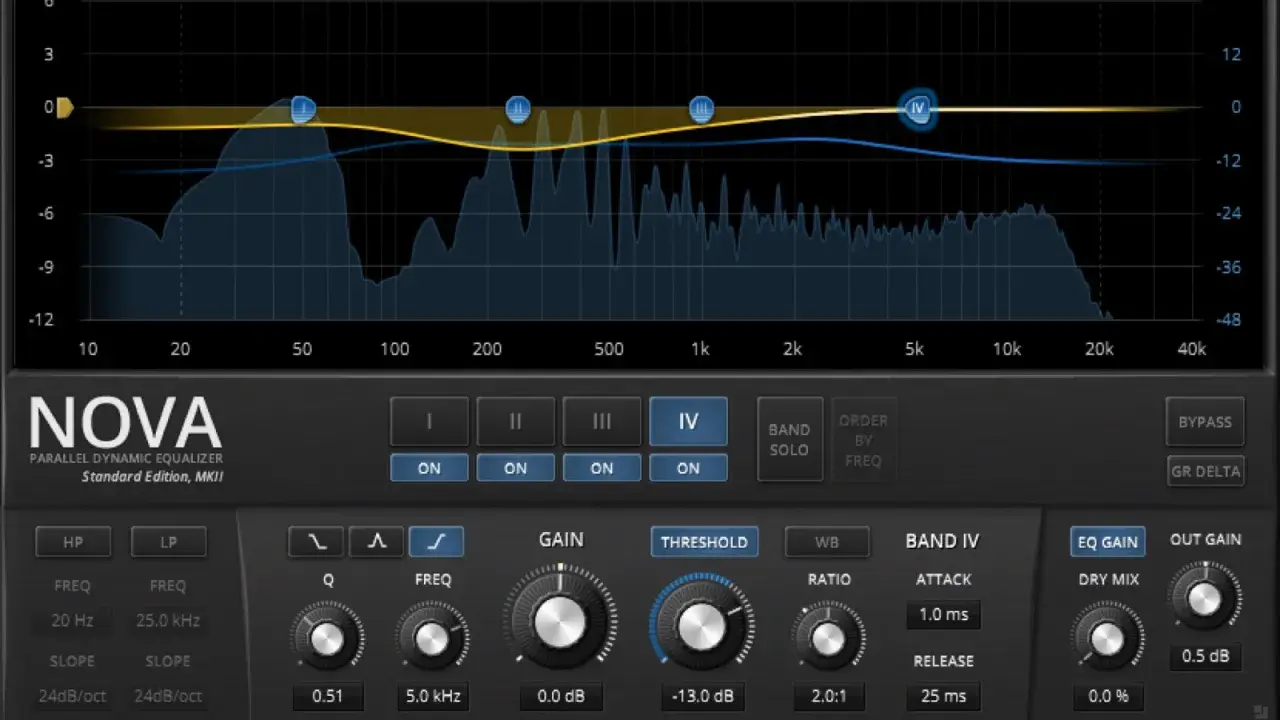
Task: Click release value field 25 ms
Action: 943,696
